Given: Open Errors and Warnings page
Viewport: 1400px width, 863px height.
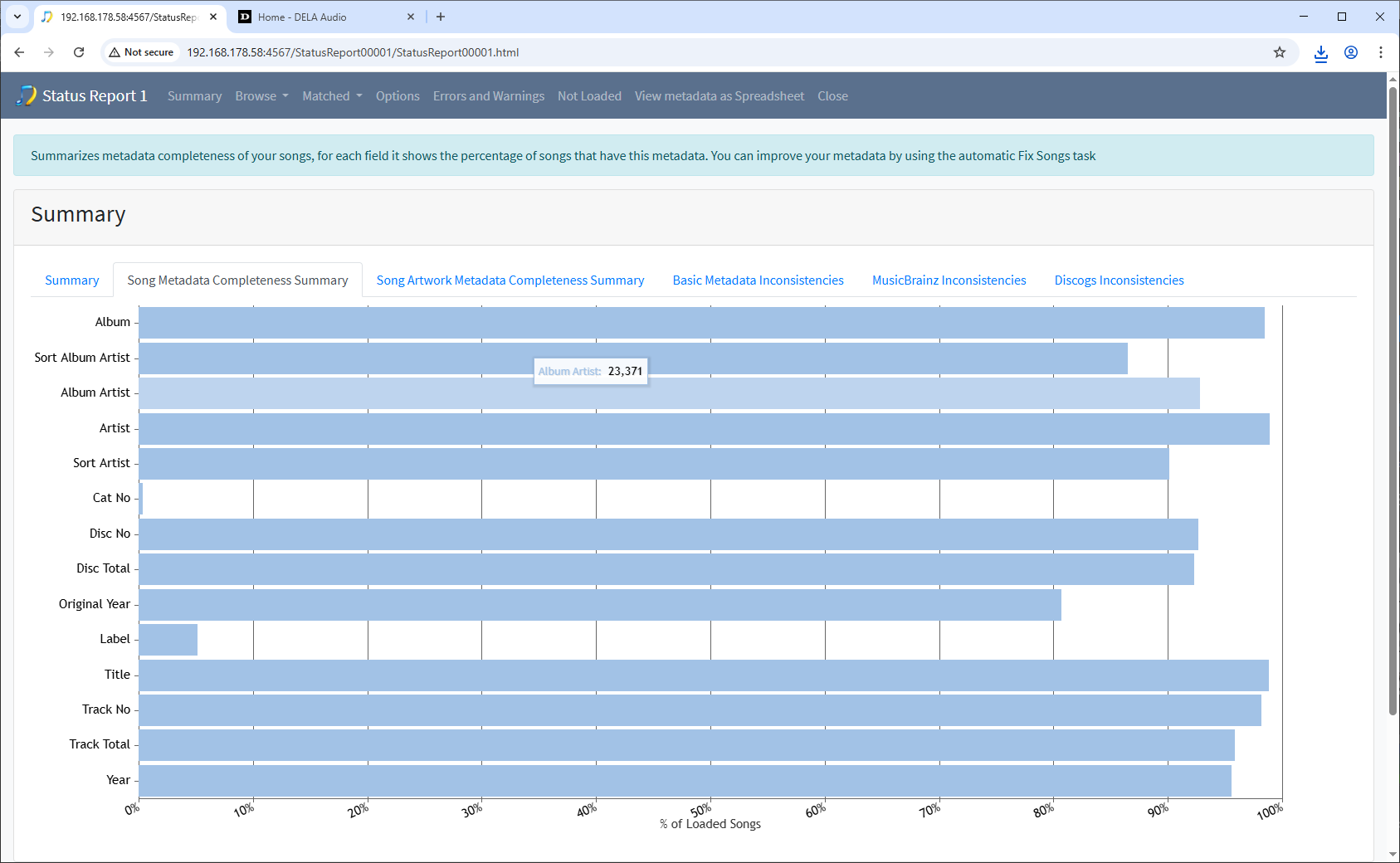Looking at the screenshot, I should (488, 96).
